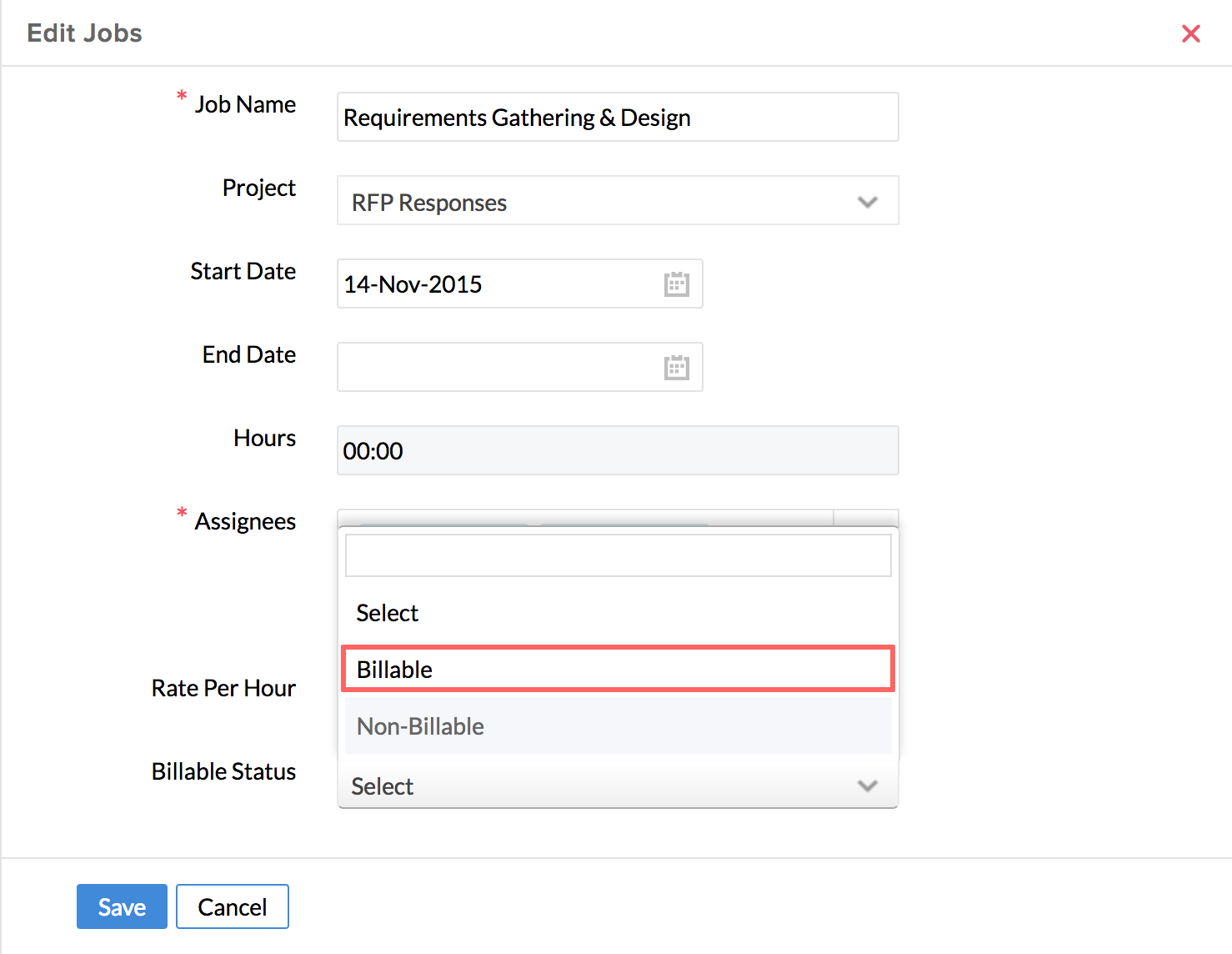
Task: Click the Hours field showing 00:00
Action: click(617, 451)
